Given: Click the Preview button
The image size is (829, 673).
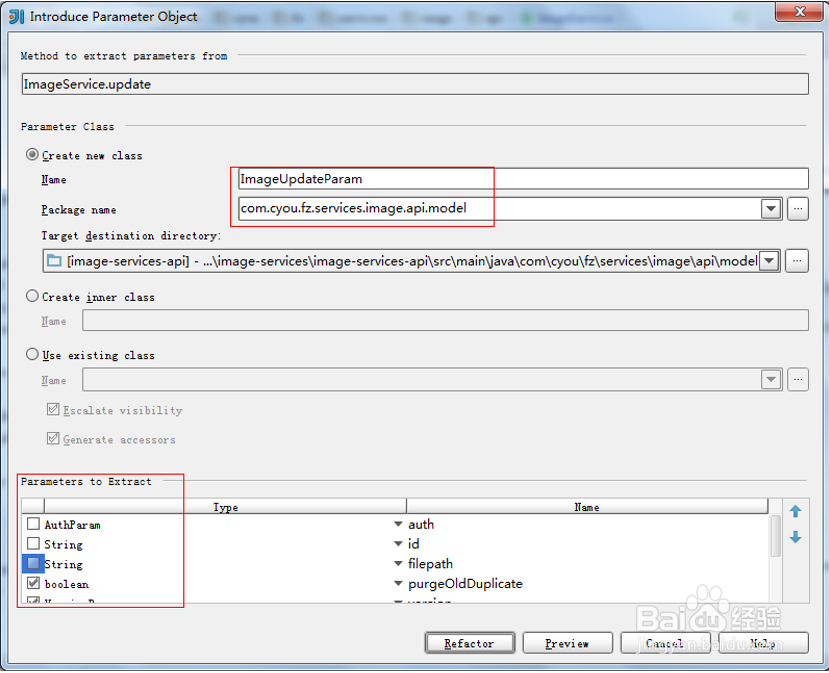Looking at the screenshot, I should [x=567, y=643].
